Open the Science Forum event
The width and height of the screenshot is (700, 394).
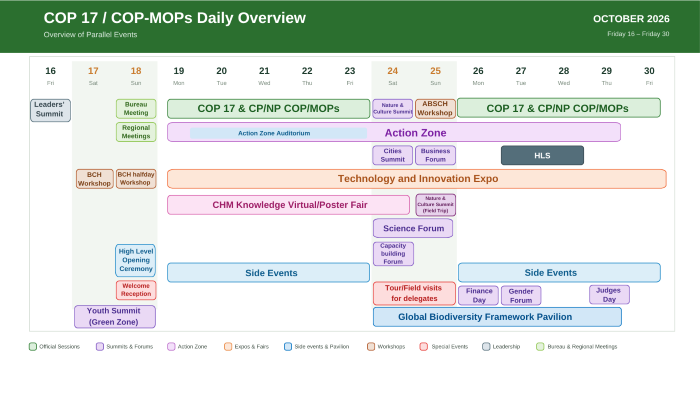[413, 228]
